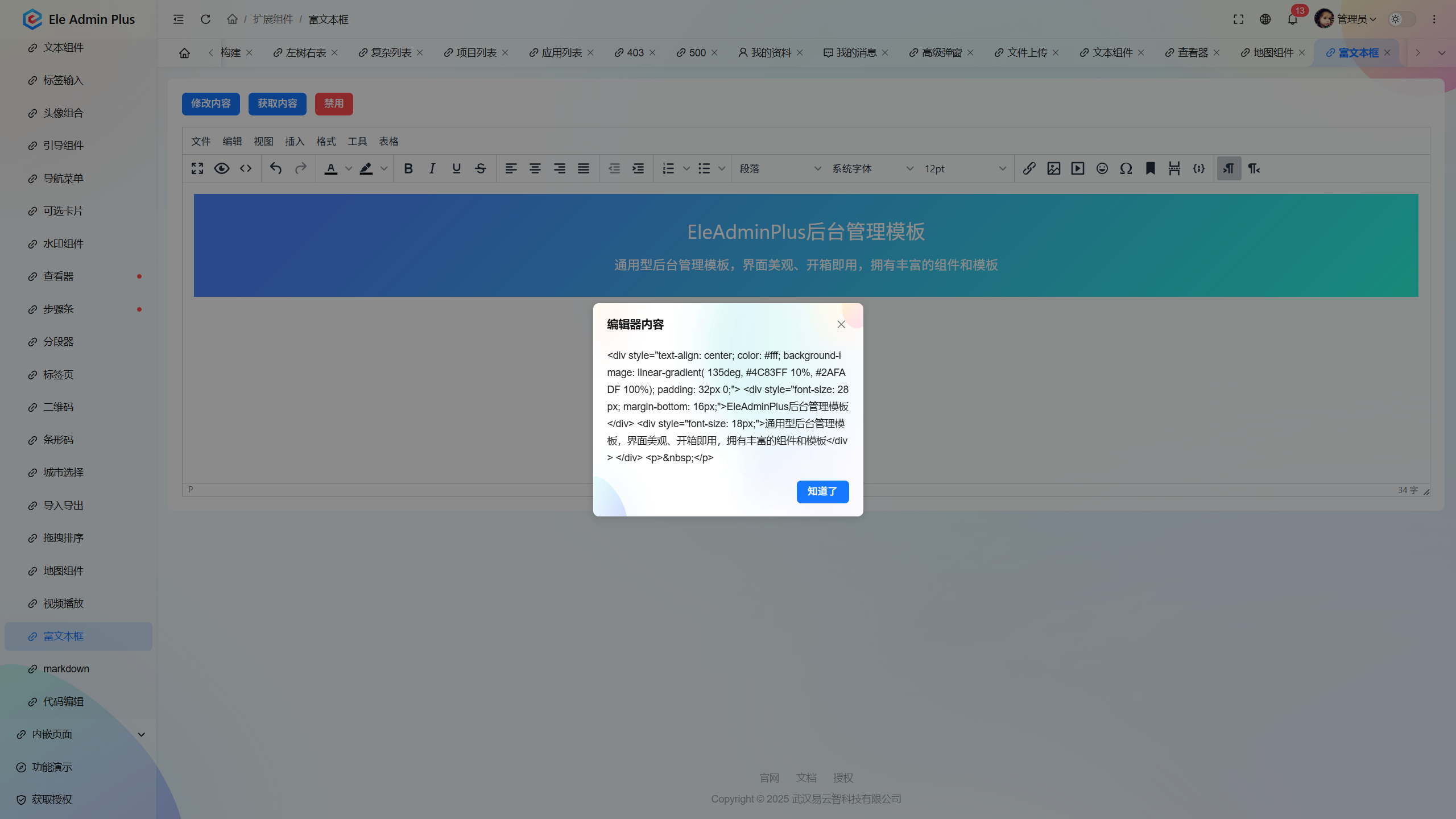This screenshot has height=819, width=1456.
Task: Click the insert image icon
Action: pos(1053,168)
